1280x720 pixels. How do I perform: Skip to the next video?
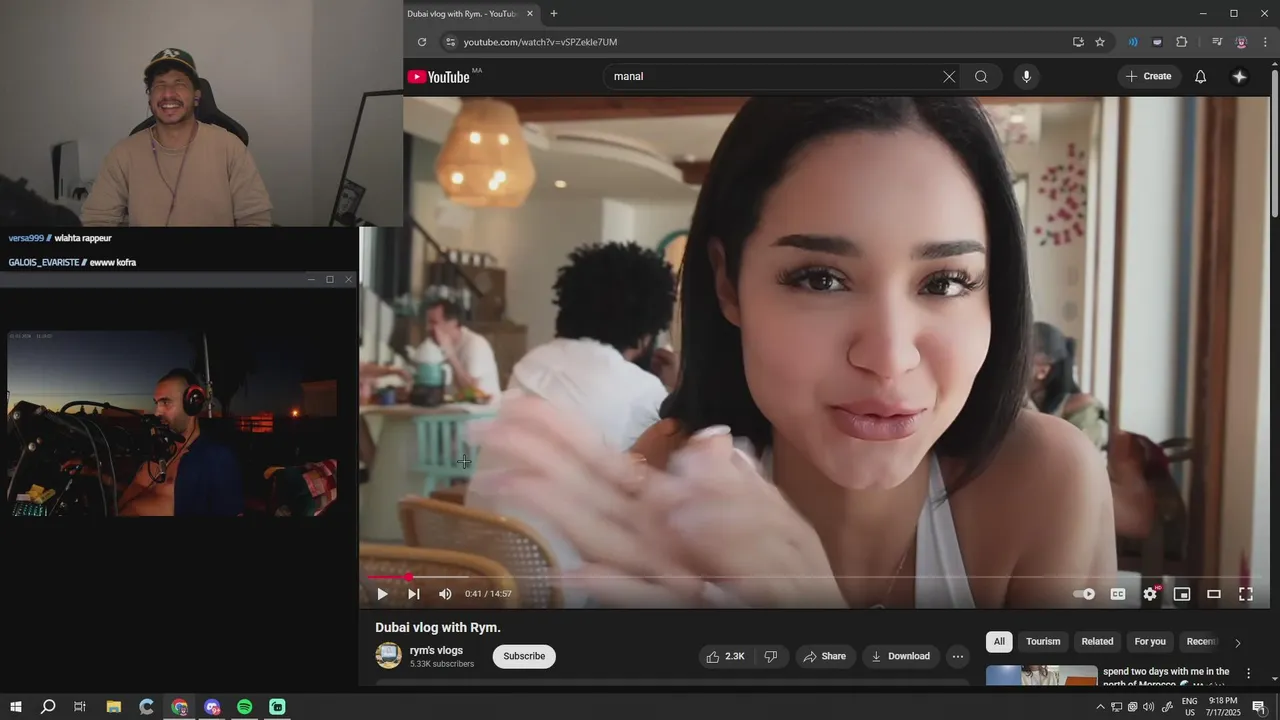click(x=413, y=594)
